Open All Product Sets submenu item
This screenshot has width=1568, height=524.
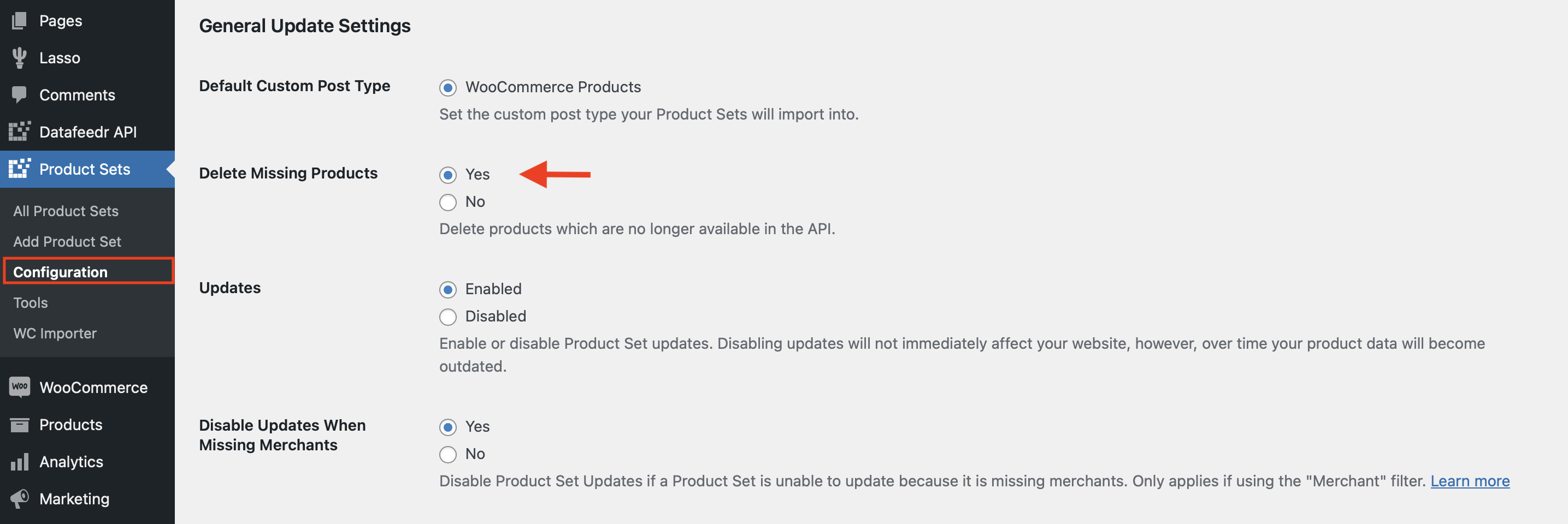[x=66, y=211]
